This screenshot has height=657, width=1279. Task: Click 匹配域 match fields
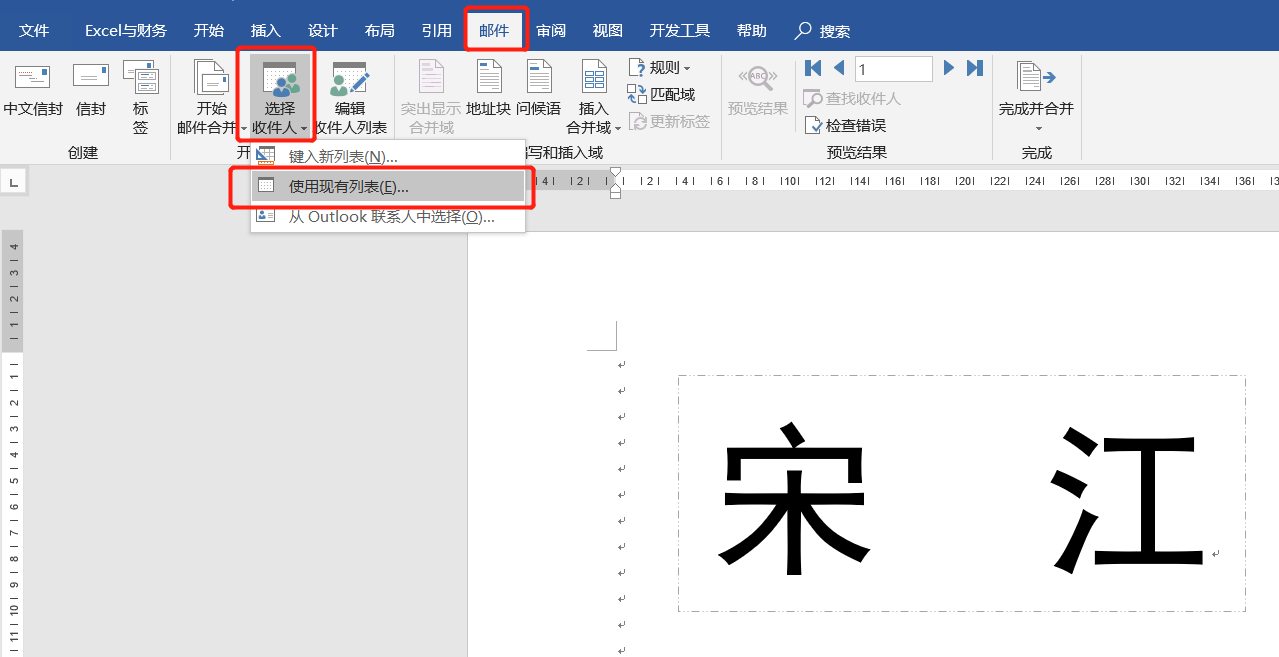(x=661, y=94)
